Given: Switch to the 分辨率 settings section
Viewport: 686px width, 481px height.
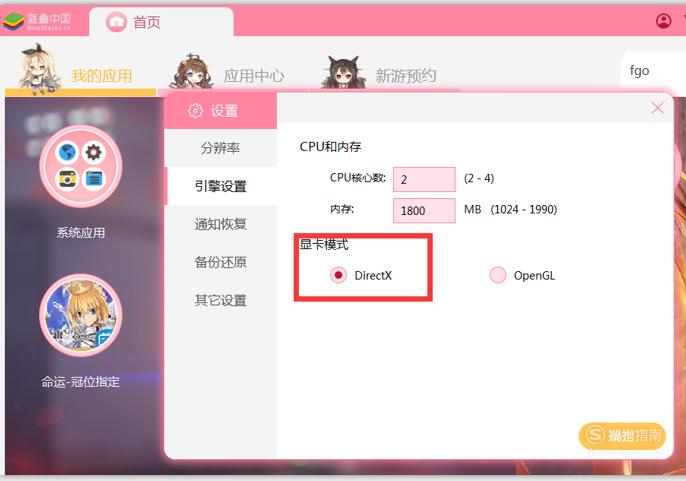Looking at the screenshot, I should (x=220, y=148).
